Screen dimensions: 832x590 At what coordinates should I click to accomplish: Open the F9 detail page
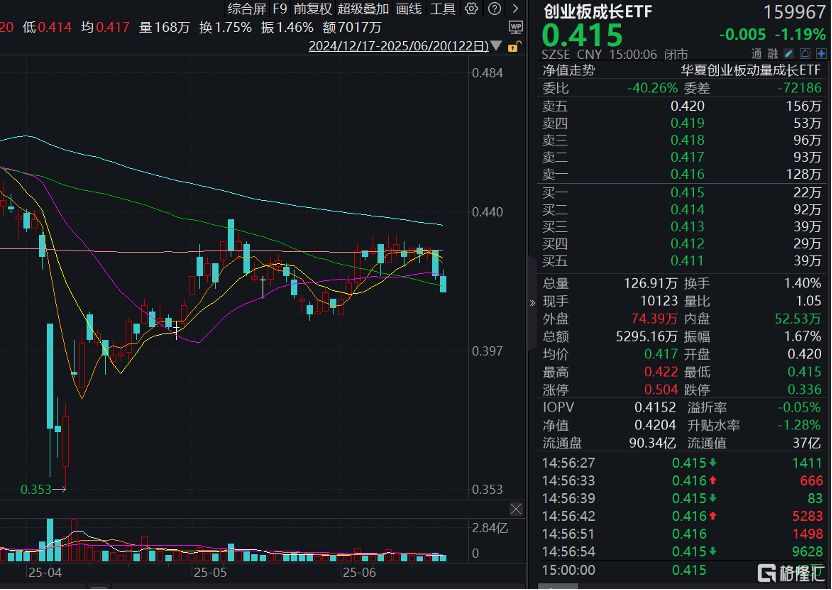pyautogui.click(x=280, y=8)
